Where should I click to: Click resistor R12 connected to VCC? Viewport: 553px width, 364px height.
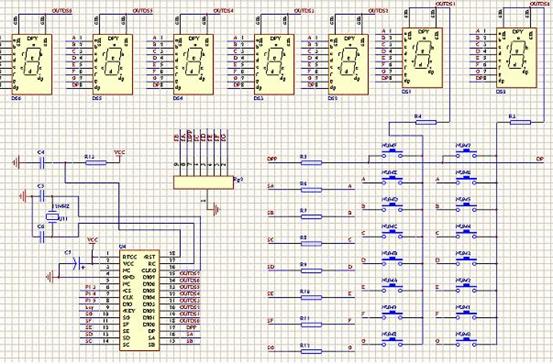tap(96, 163)
